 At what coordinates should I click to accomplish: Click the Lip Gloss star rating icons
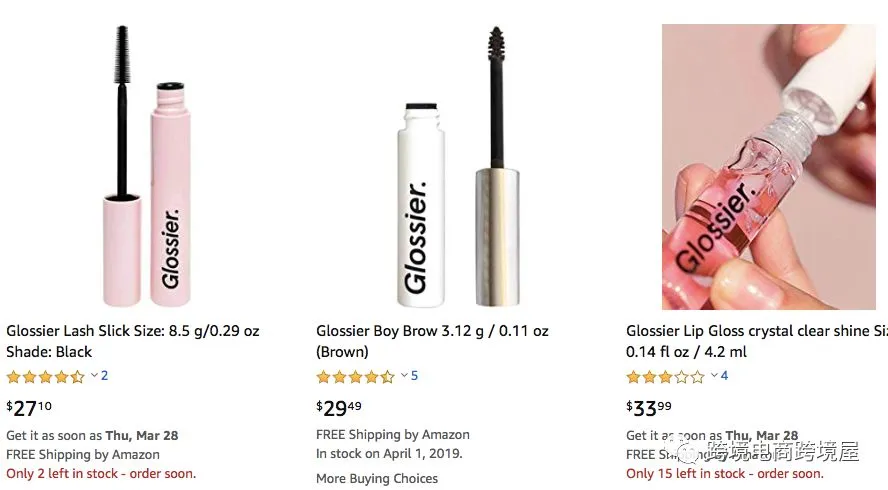pos(665,377)
